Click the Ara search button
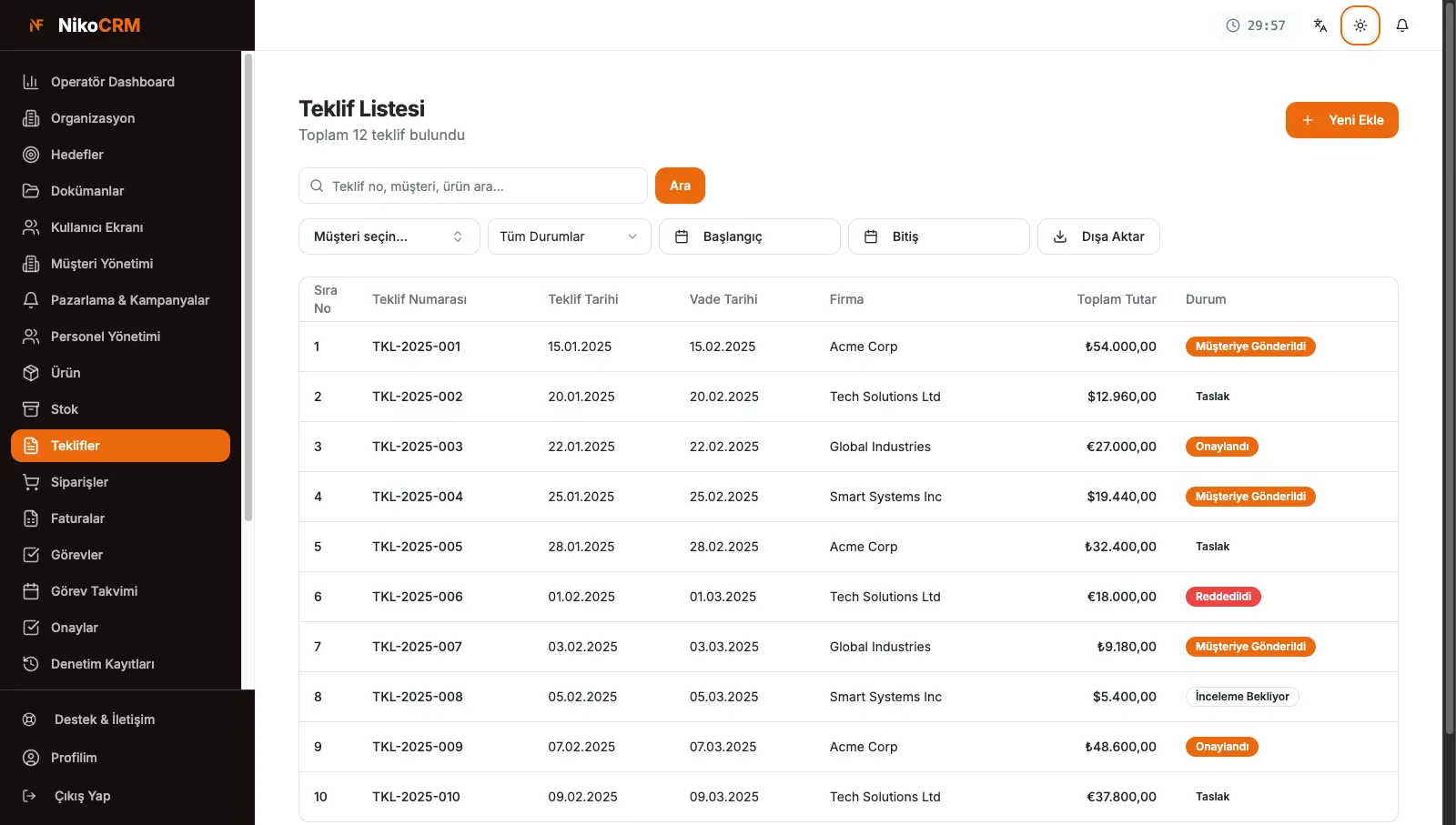The height and width of the screenshot is (825, 1456). pos(680,186)
